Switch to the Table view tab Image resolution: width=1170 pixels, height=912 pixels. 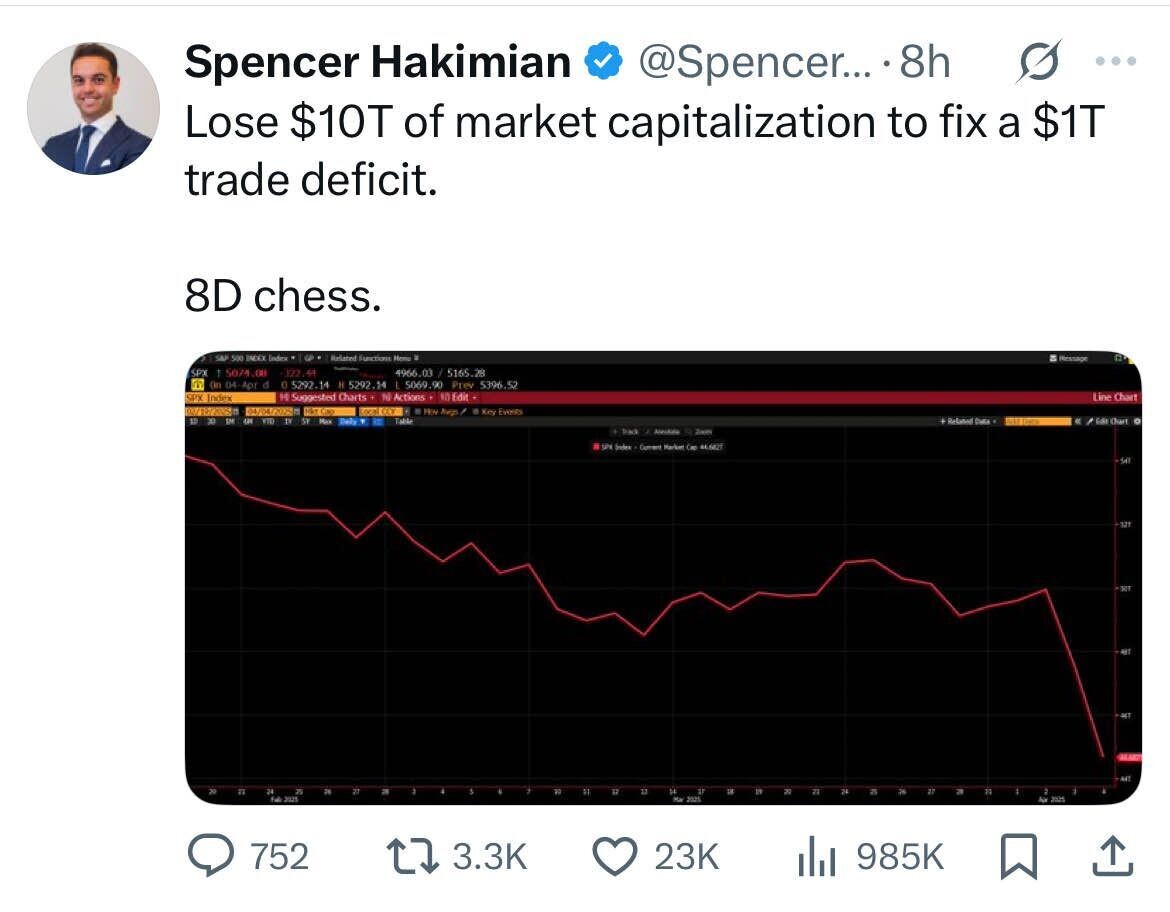tap(403, 421)
